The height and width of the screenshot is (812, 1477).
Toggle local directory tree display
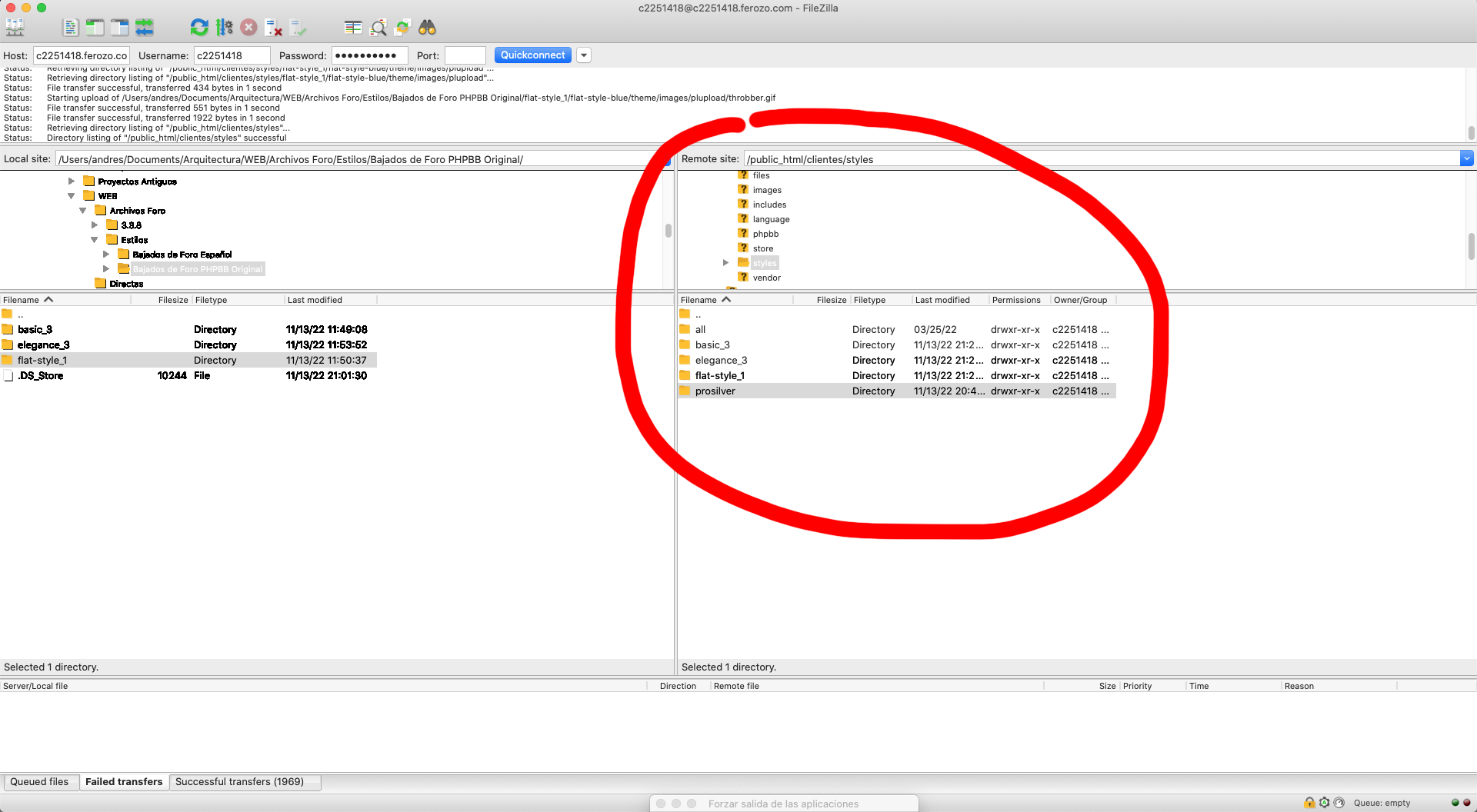pos(95,28)
